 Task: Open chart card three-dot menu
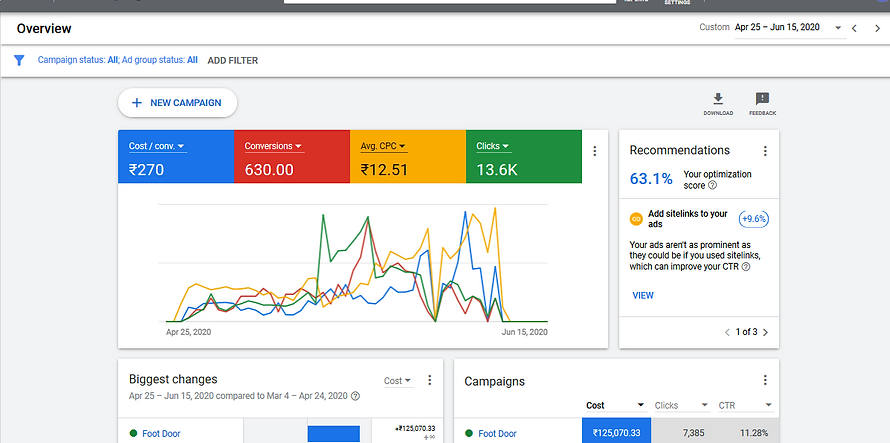pos(595,151)
